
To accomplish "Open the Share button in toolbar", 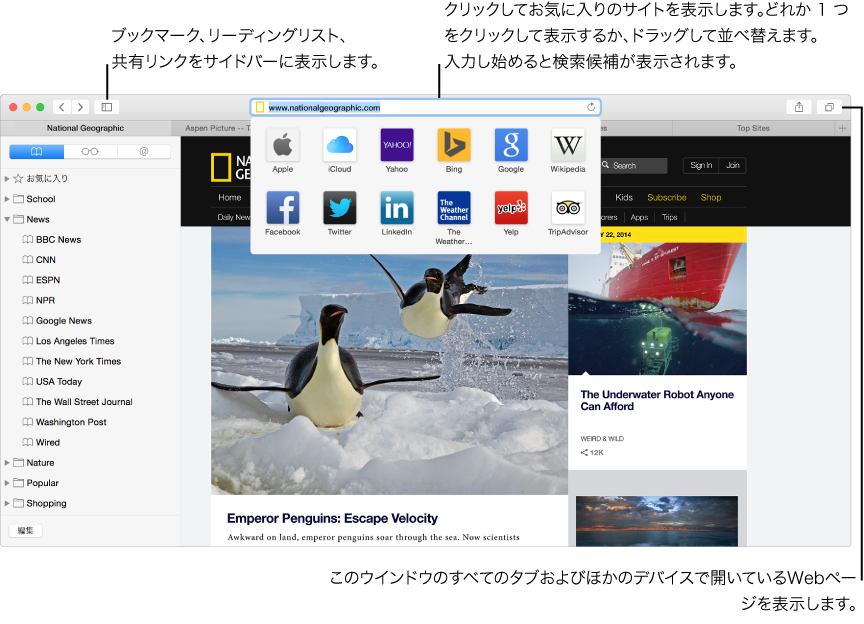I will (799, 107).
